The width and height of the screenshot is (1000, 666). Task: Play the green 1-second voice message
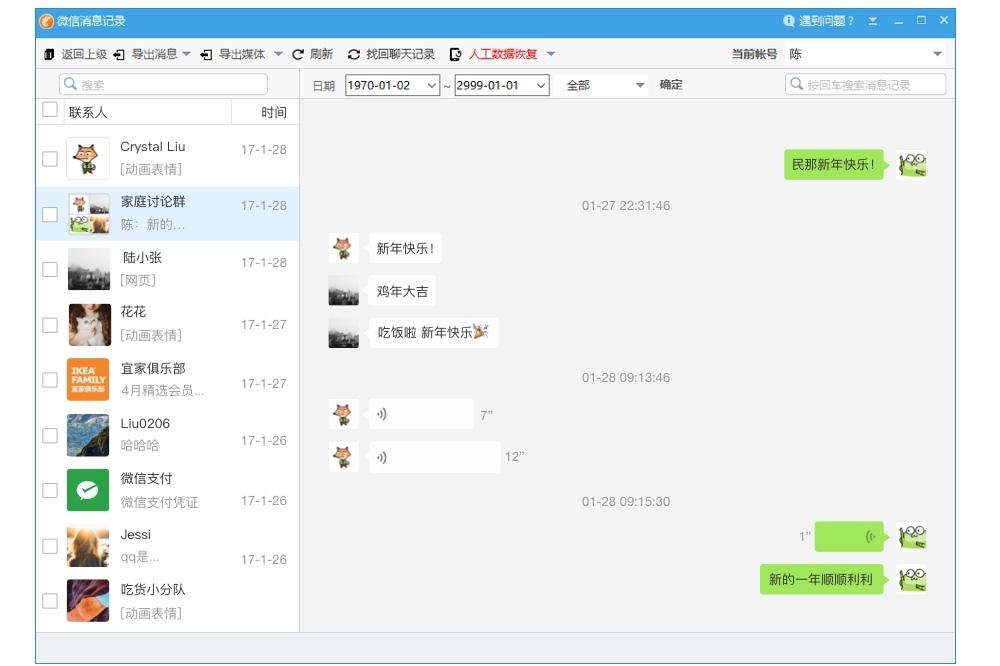coord(849,536)
